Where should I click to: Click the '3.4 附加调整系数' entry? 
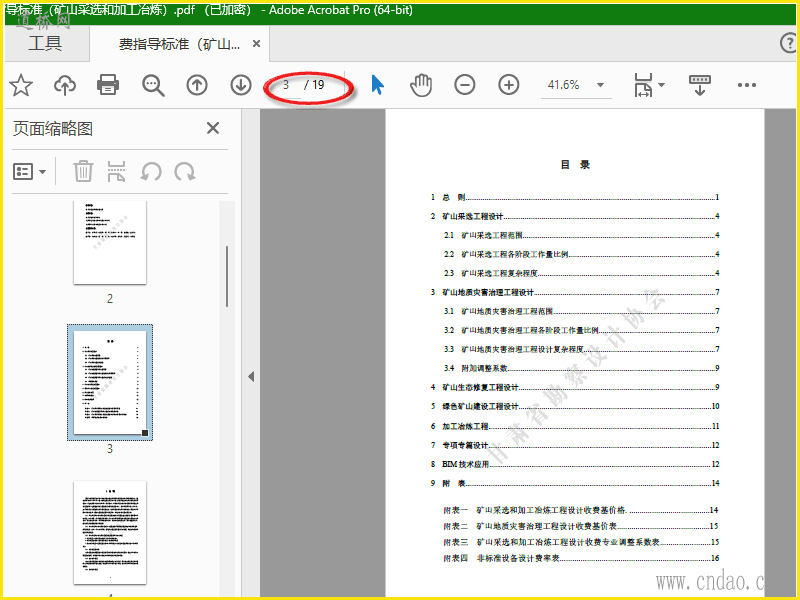581,368
